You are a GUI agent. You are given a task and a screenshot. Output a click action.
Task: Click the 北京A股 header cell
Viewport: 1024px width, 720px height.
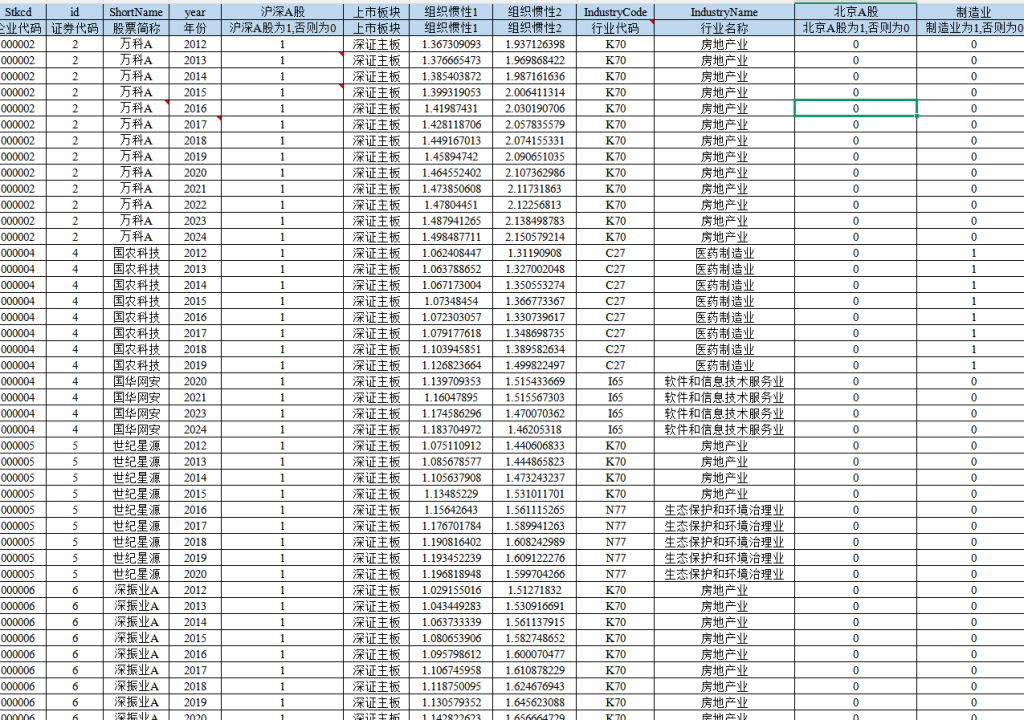tap(855, 11)
